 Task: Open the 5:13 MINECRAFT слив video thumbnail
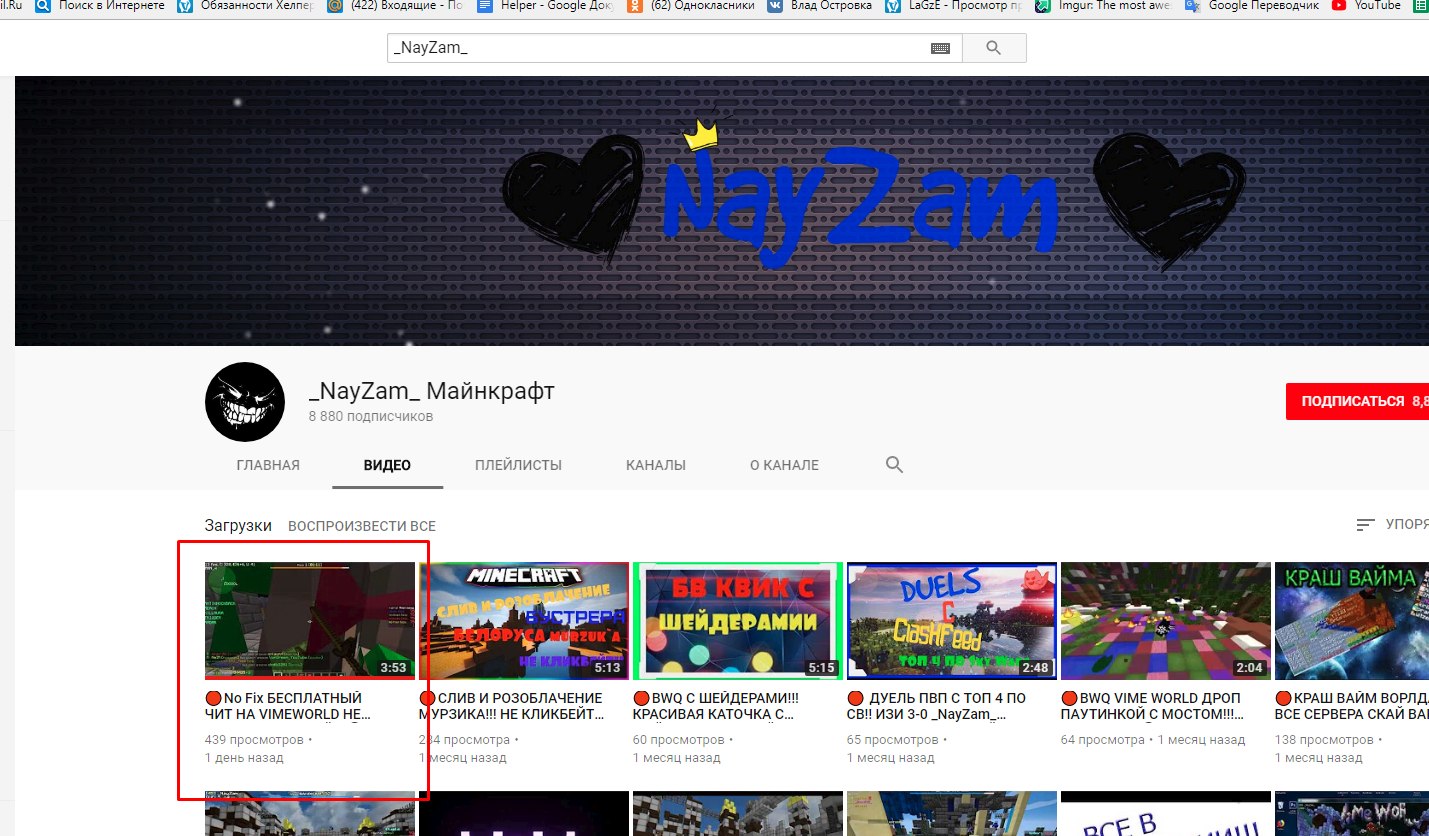(524, 621)
